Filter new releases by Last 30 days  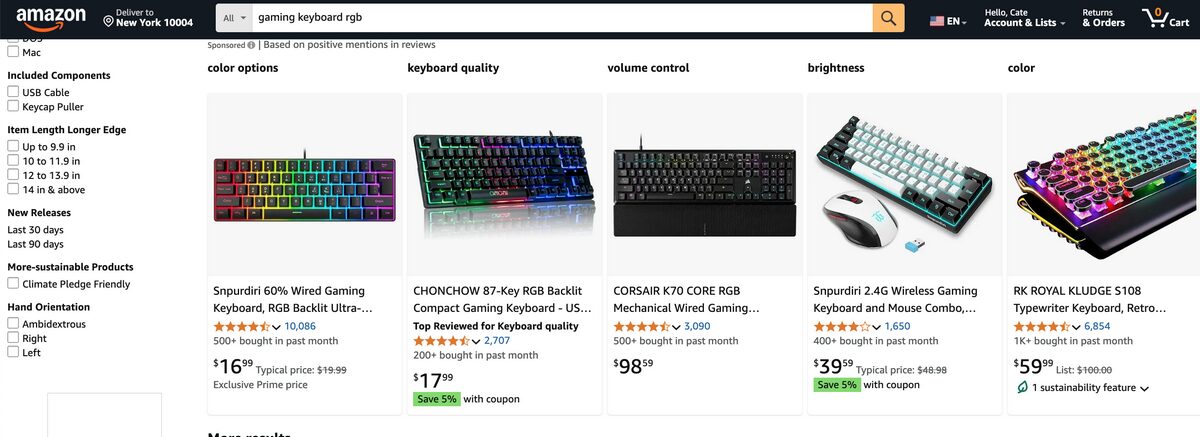[35, 229]
